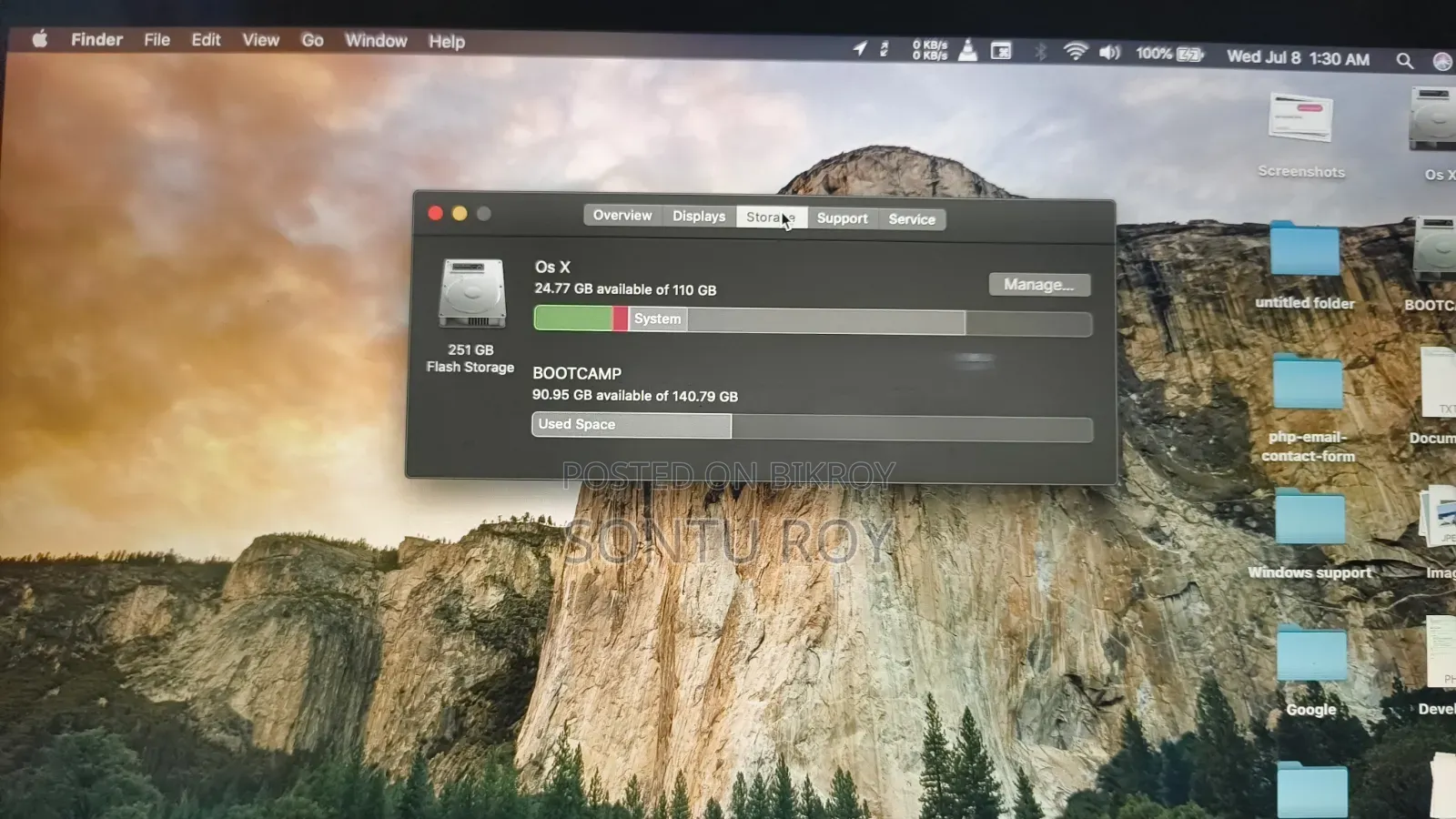
Task: Open the Help menu
Action: (447, 42)
